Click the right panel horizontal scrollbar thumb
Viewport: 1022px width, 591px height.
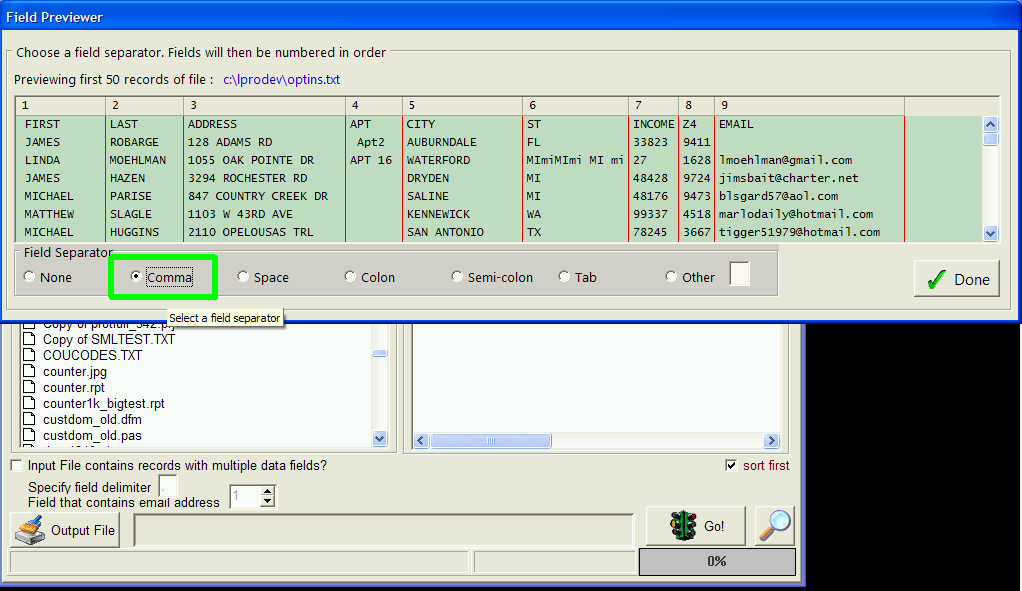[x=491, y=440]
